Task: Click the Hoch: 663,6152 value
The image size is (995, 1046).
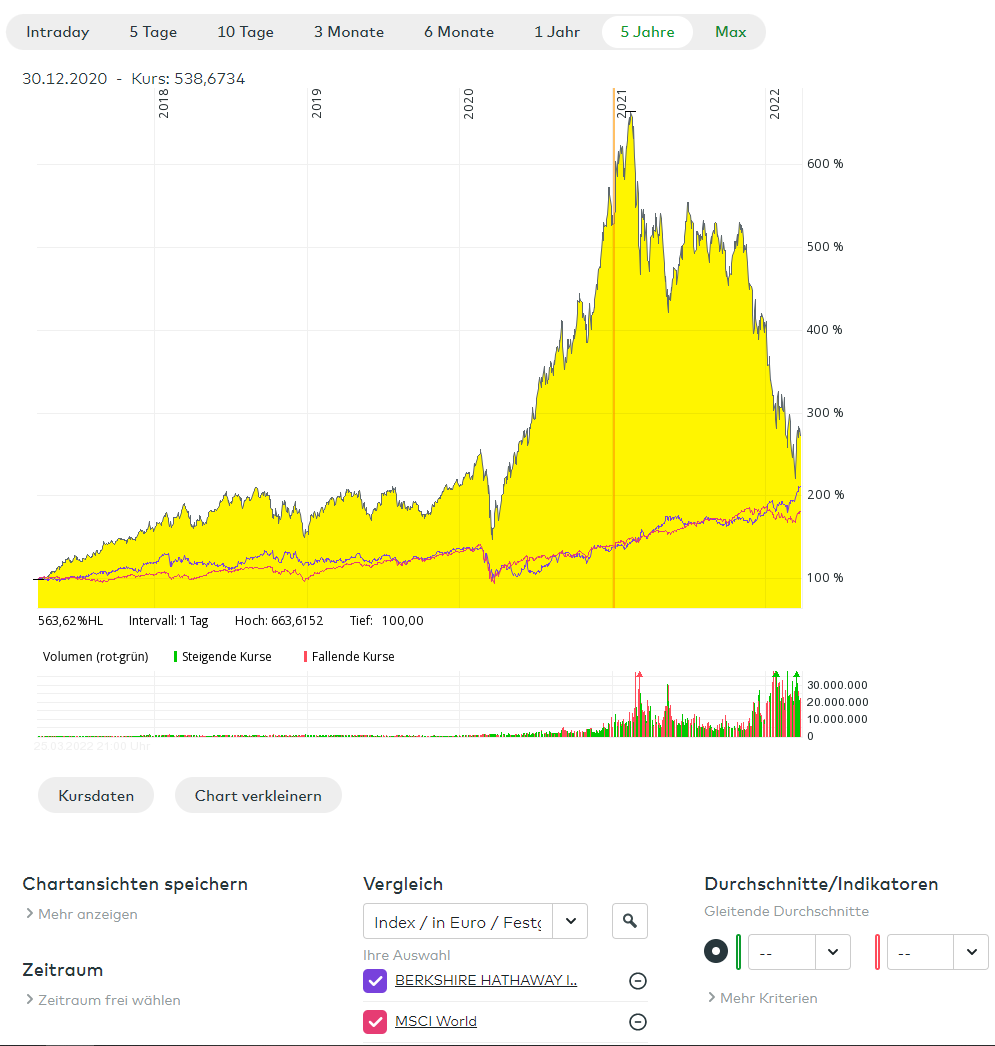Action: coord(279,620)
